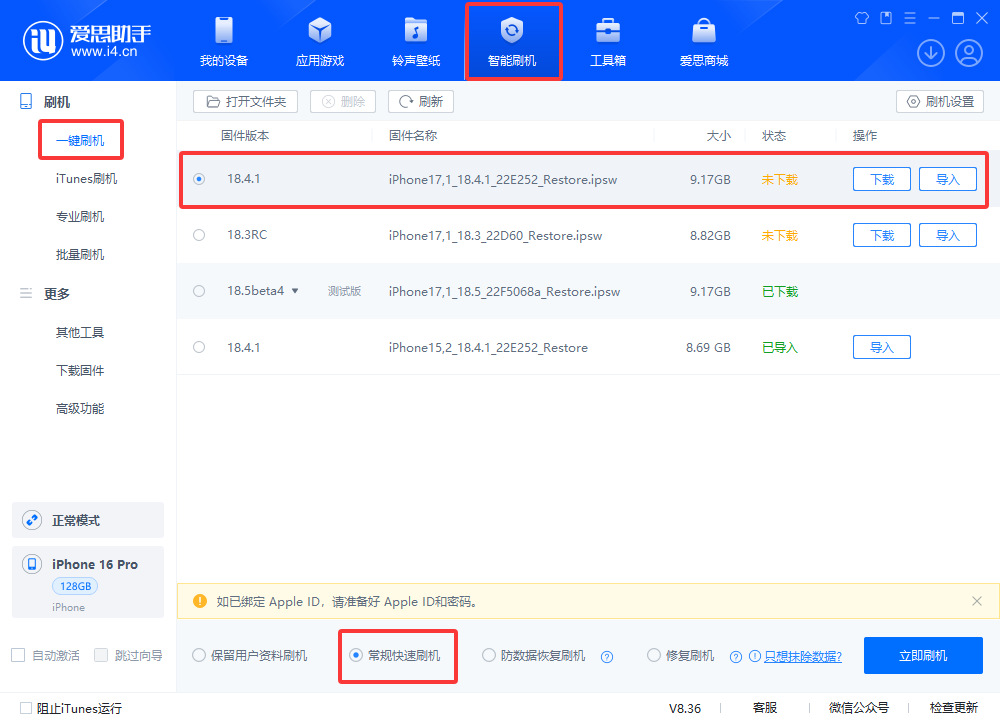Click help icon beside 防数据恢复刷机

(x=606, y=657)
